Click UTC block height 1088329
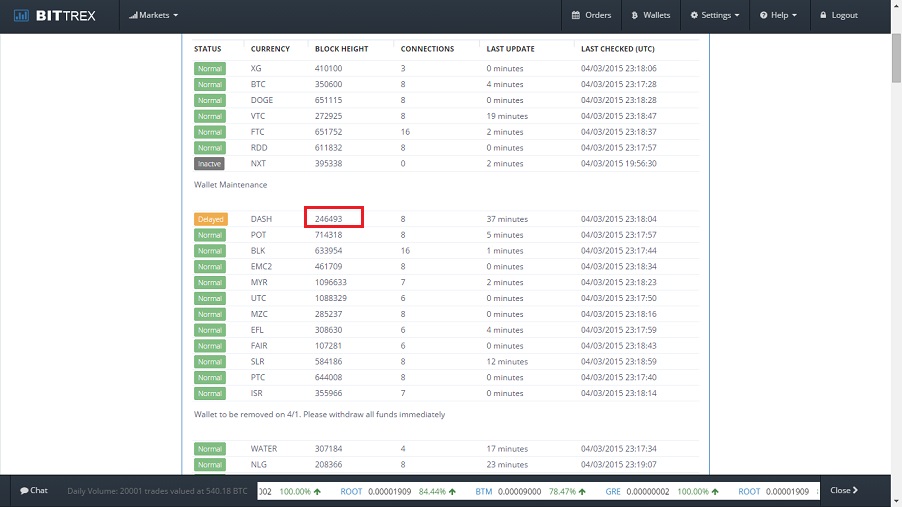The width and height of the screenshot is (902, 507). 330,298
